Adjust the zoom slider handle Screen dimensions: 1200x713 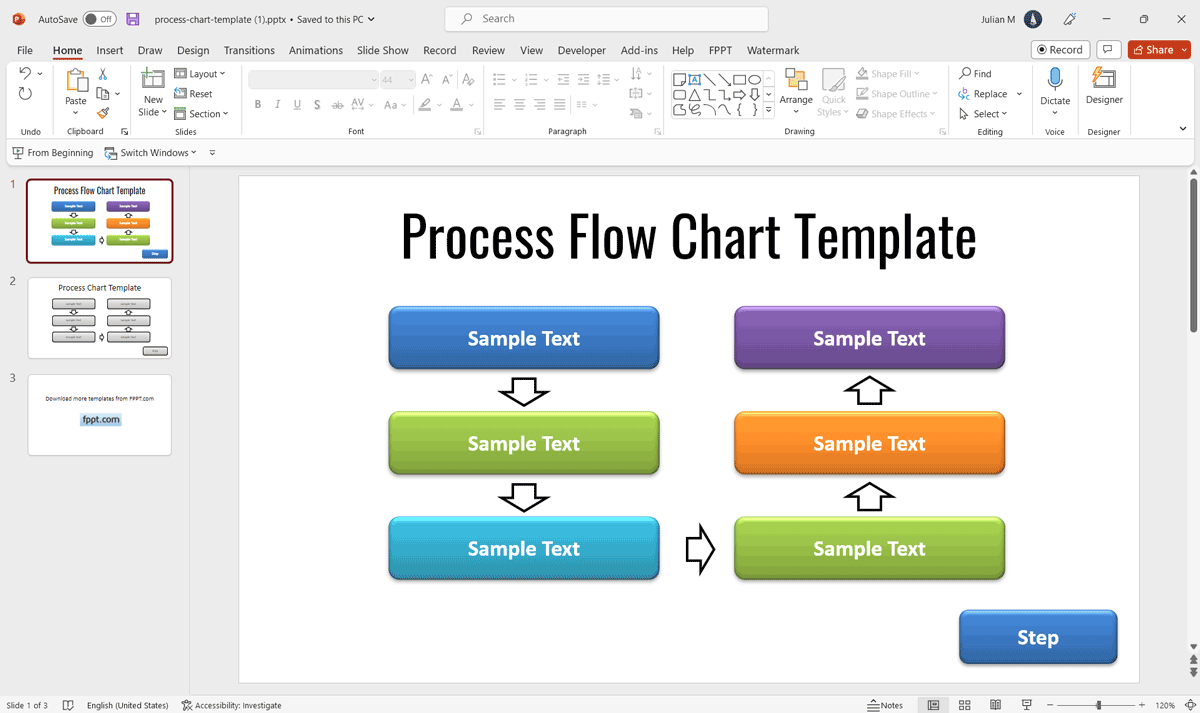[x=1098, y=705]
